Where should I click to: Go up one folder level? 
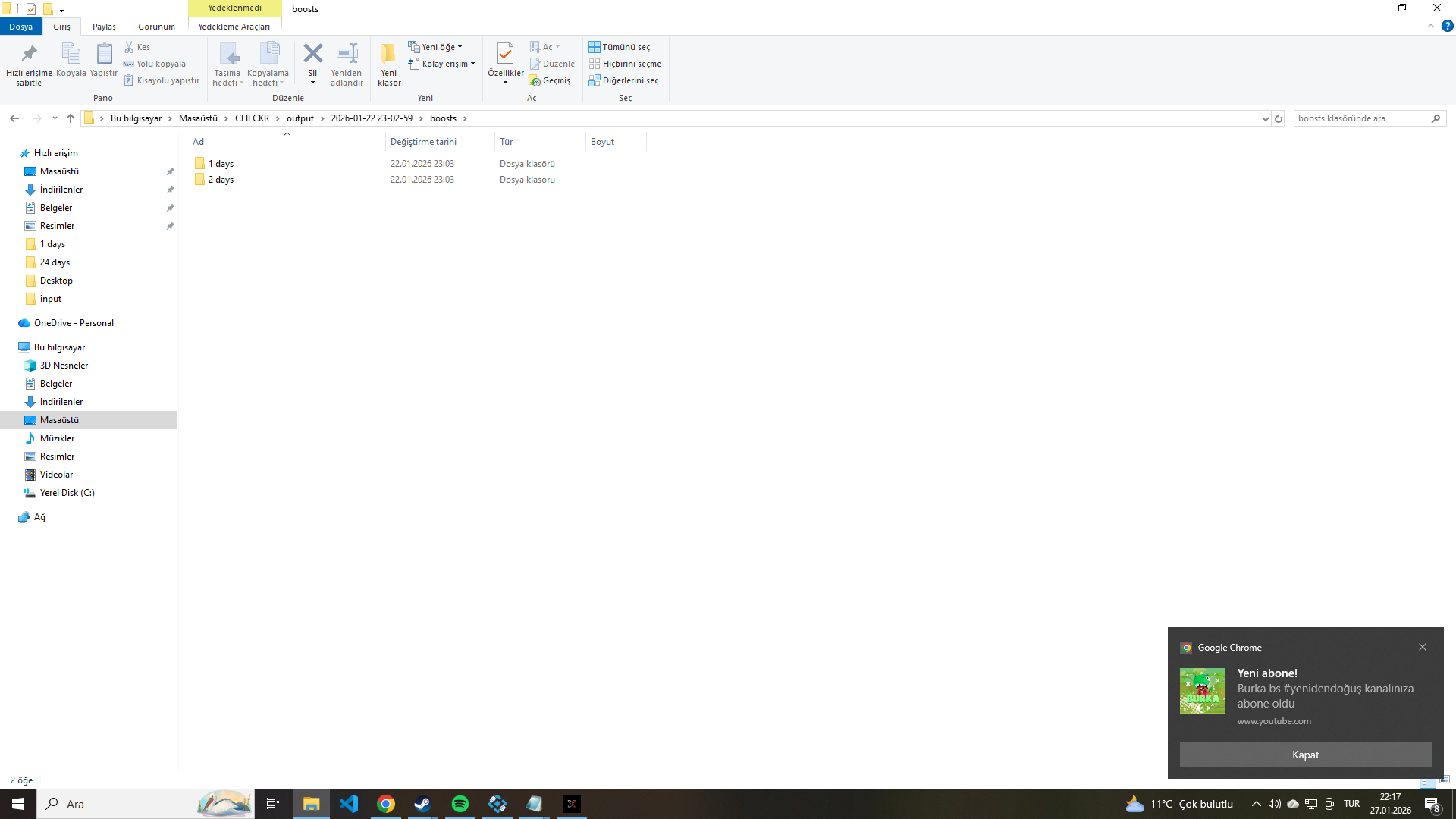coord(71,118)
